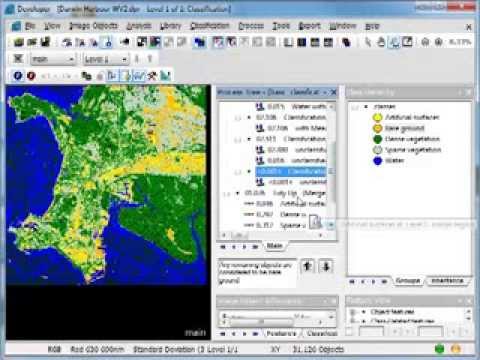Click the black-white layer mixing icon

pos(142,42)
